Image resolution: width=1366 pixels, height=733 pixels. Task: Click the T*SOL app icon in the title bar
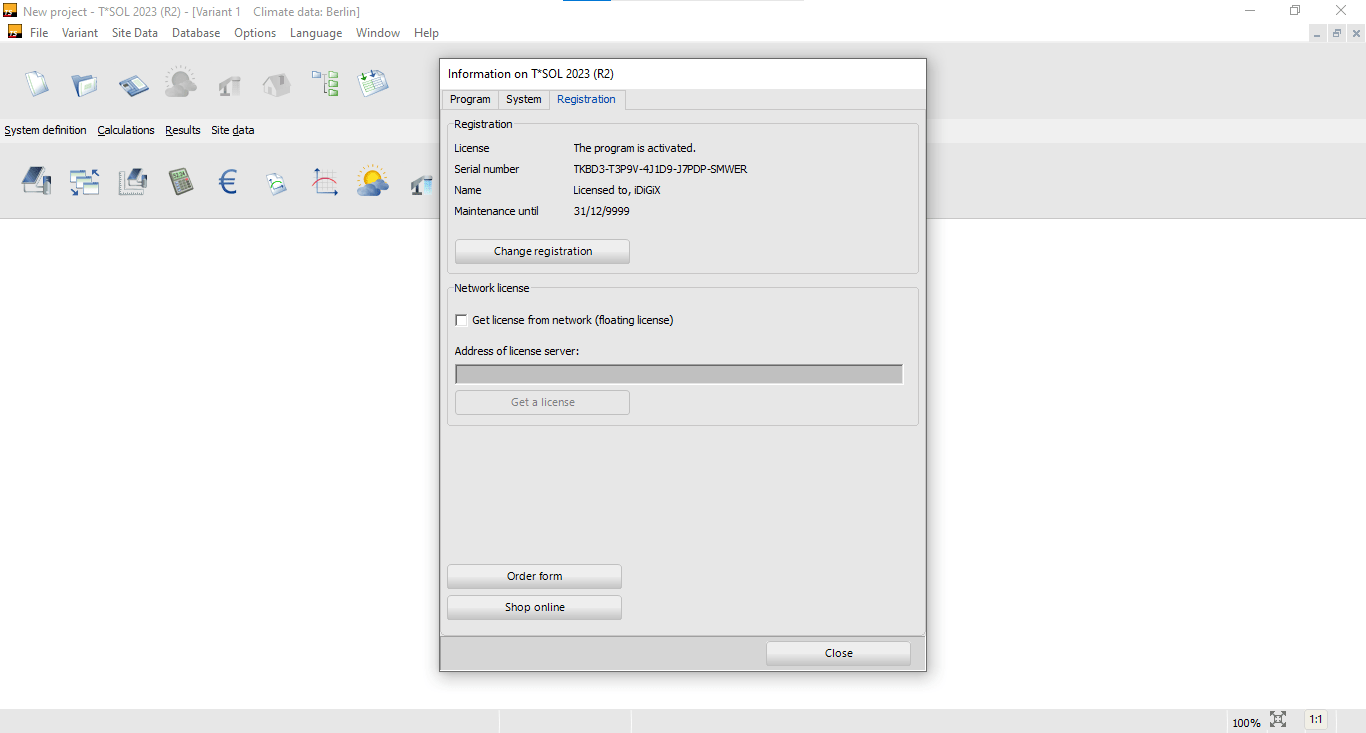(10, 11)
